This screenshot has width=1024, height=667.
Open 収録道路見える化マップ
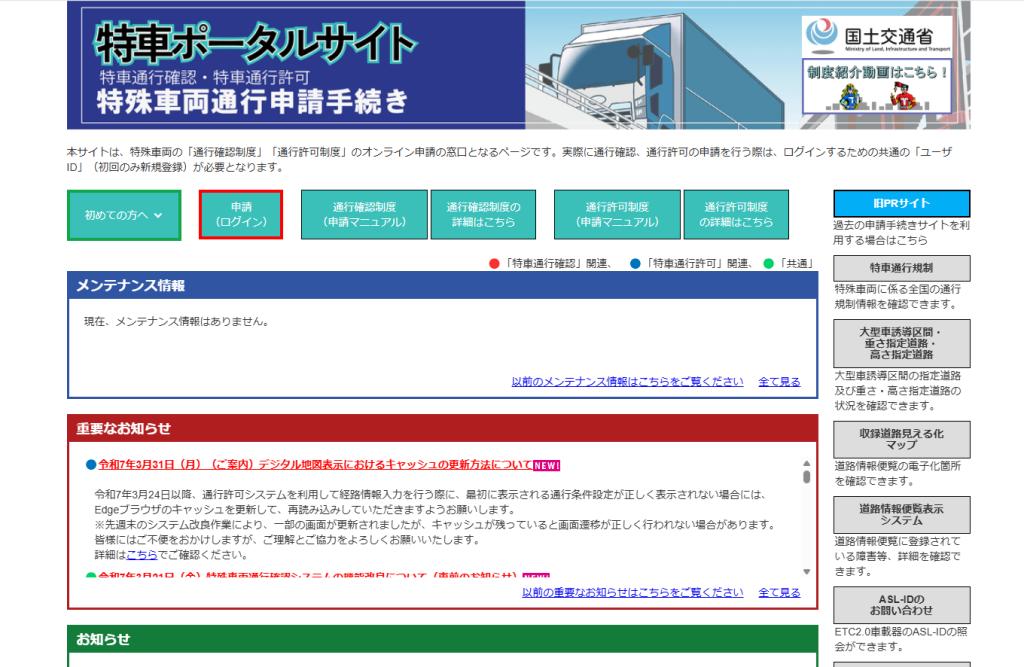point(901,439)
